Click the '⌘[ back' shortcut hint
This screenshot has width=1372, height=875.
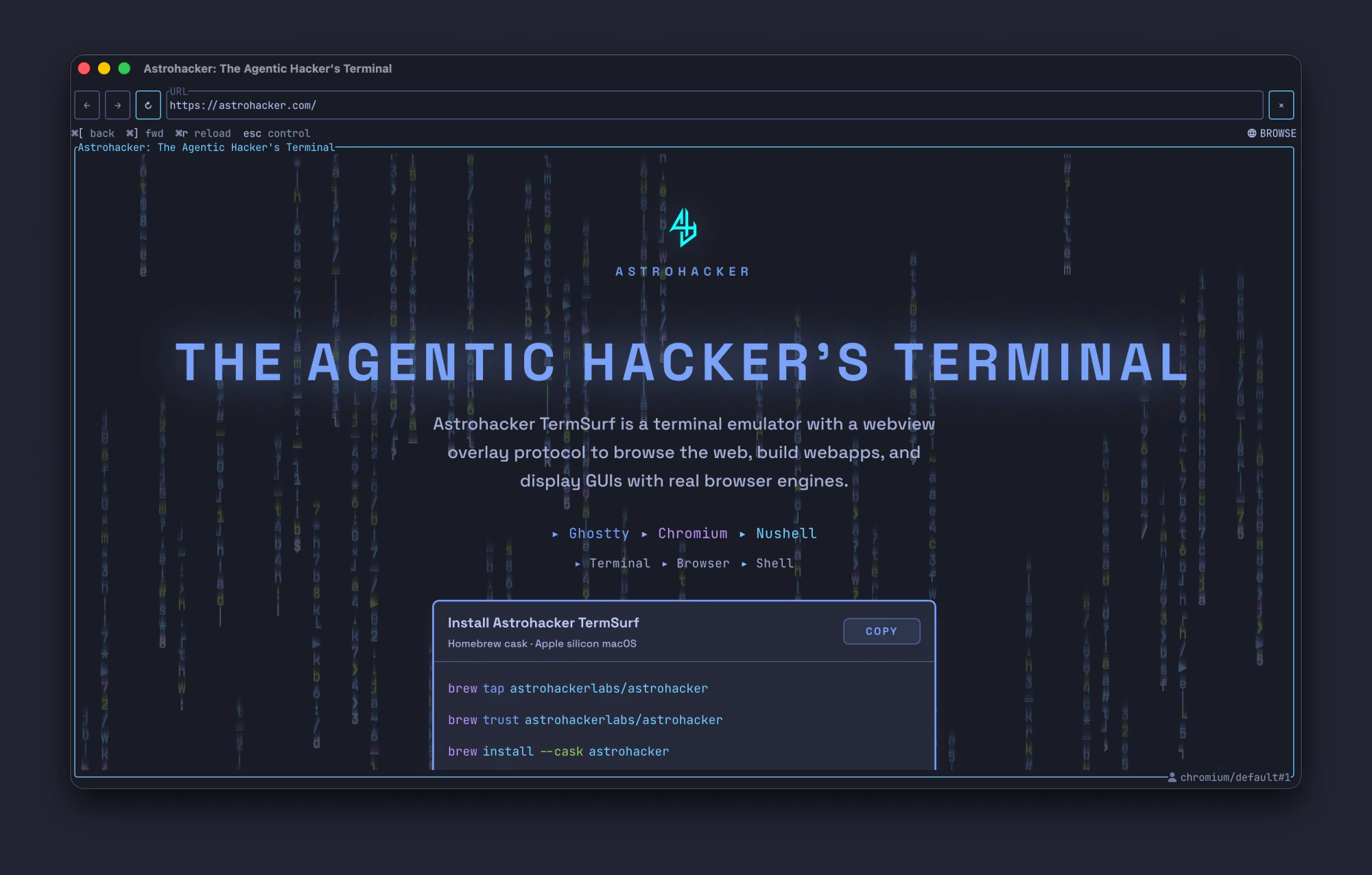pyautogui.click(x=93, y=134)
